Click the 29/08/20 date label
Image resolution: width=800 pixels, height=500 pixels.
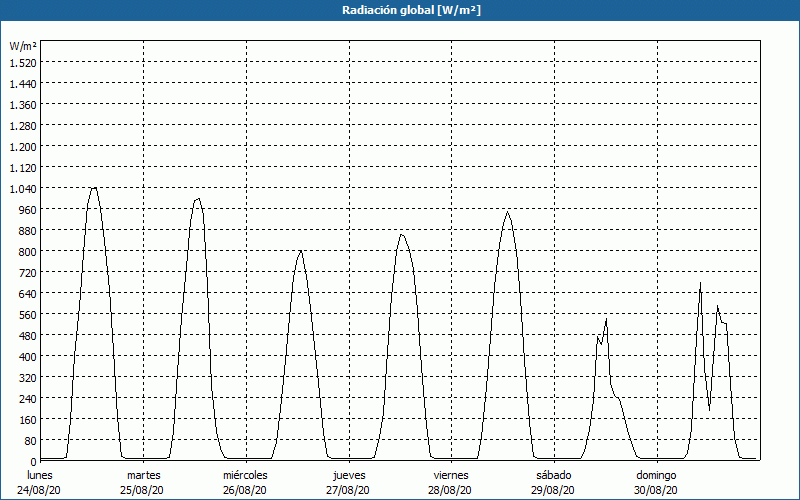coord(553,490)
